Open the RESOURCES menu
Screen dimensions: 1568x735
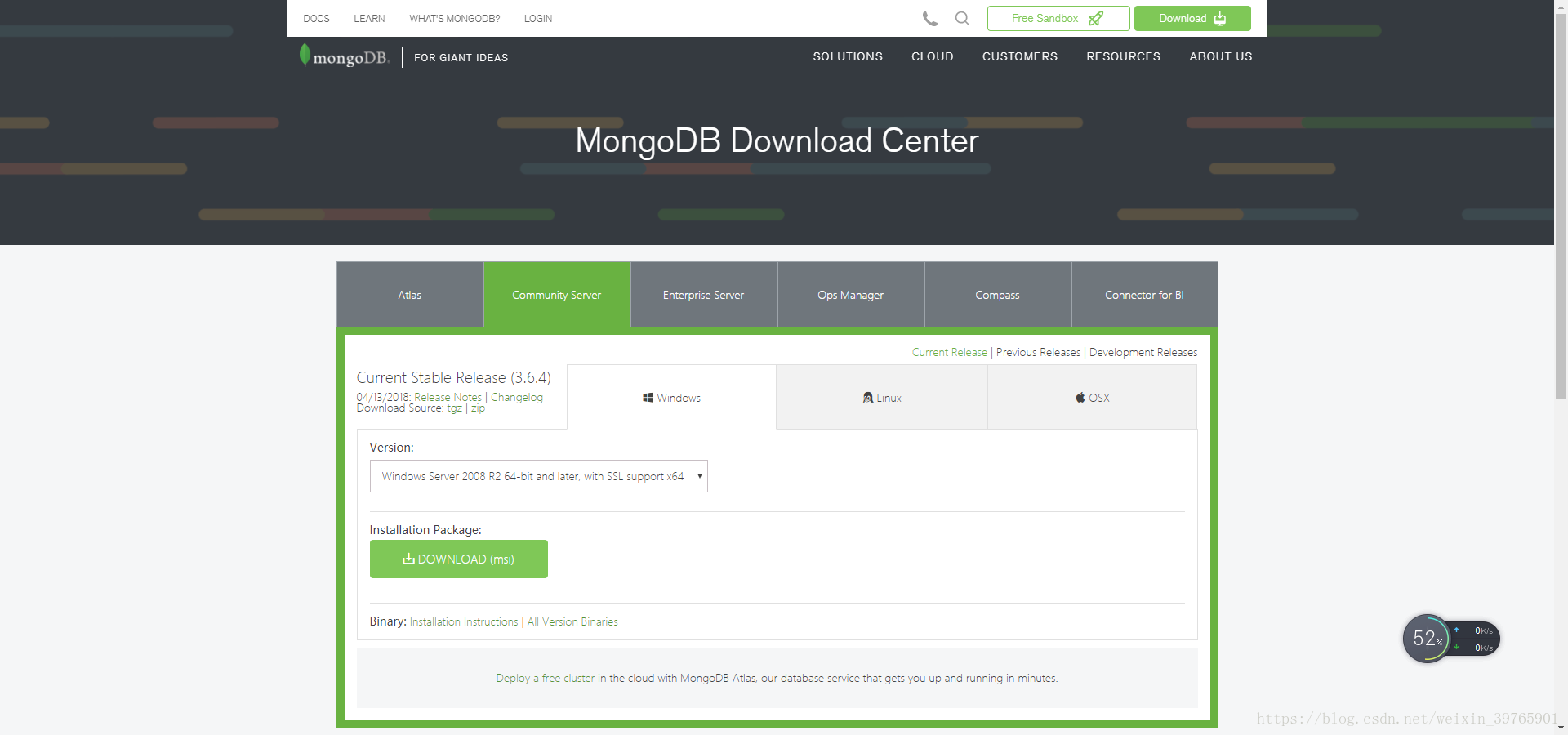pos(1123,56)
